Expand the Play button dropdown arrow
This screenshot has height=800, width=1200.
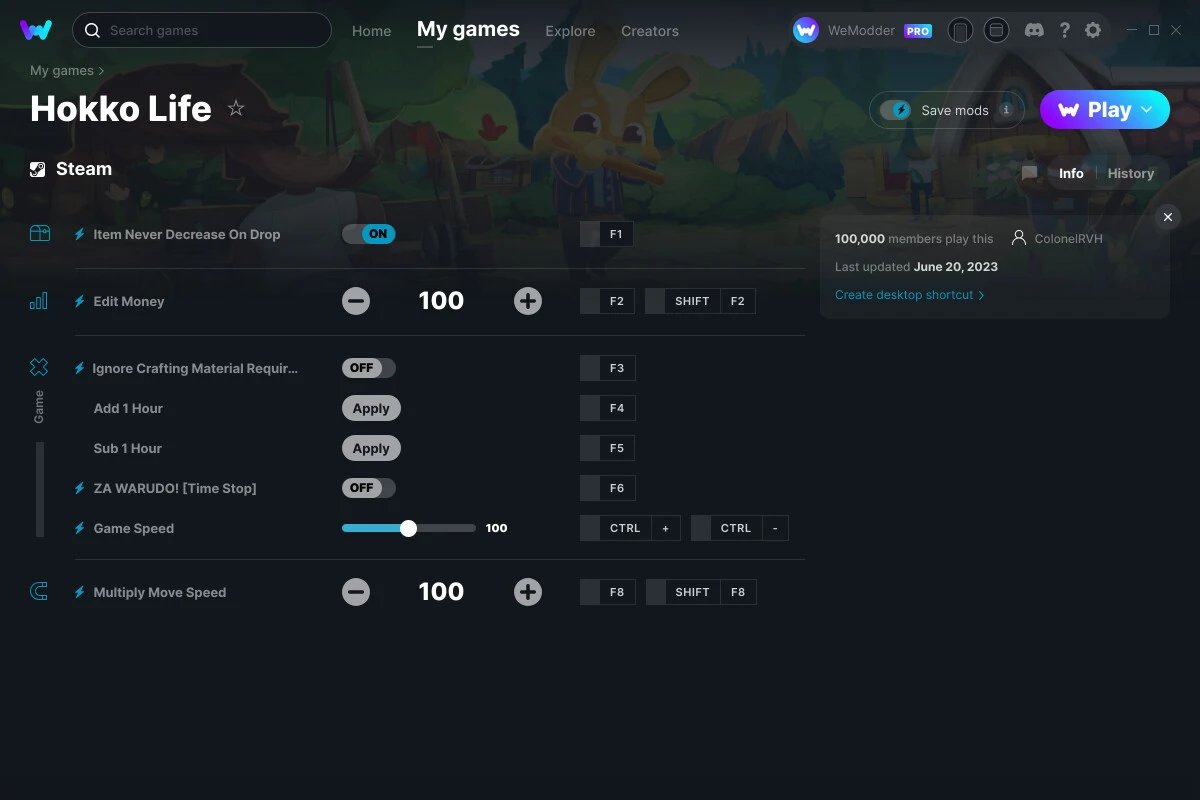coord(1147,110)
